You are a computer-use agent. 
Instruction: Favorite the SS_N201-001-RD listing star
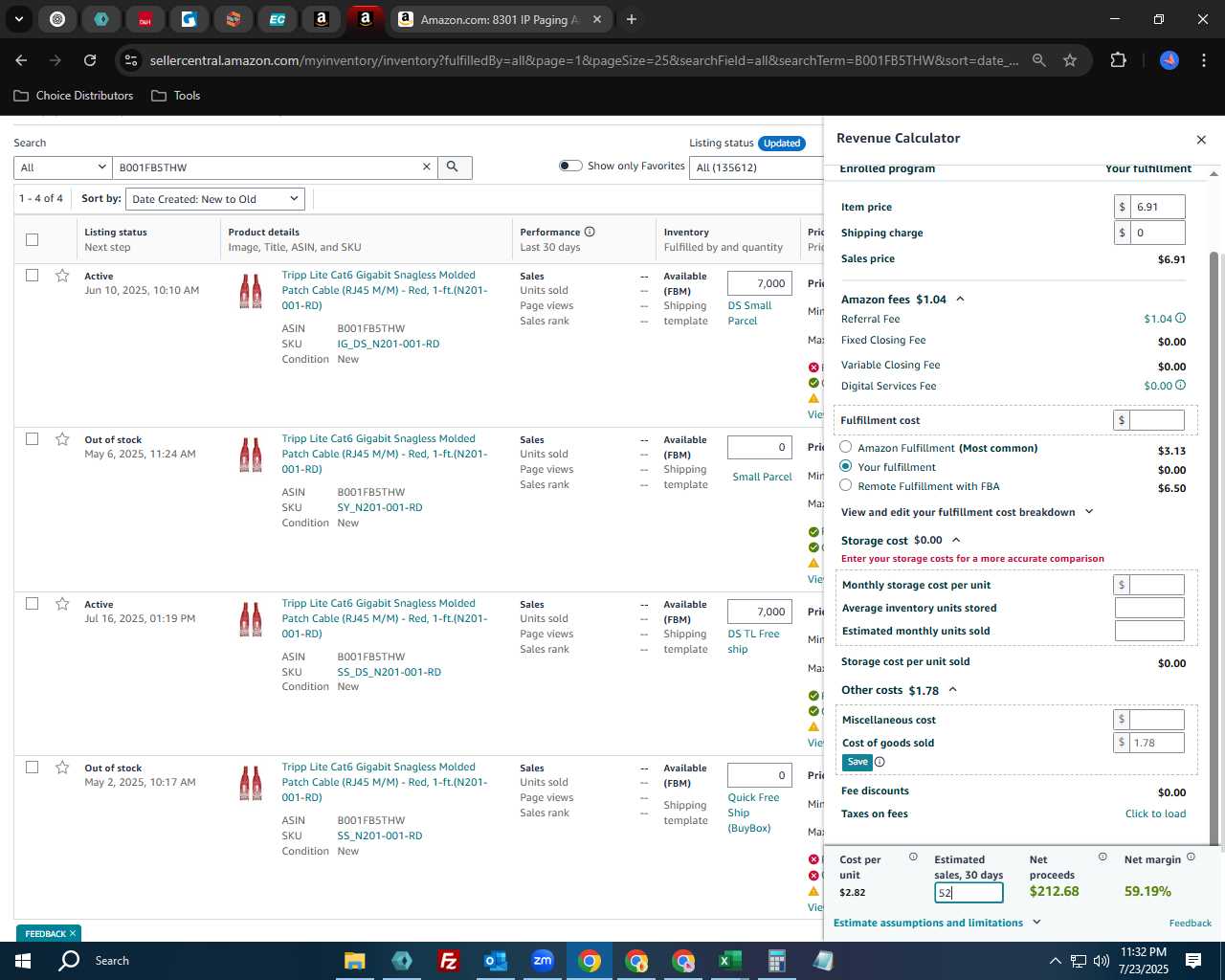coord(62,768)
